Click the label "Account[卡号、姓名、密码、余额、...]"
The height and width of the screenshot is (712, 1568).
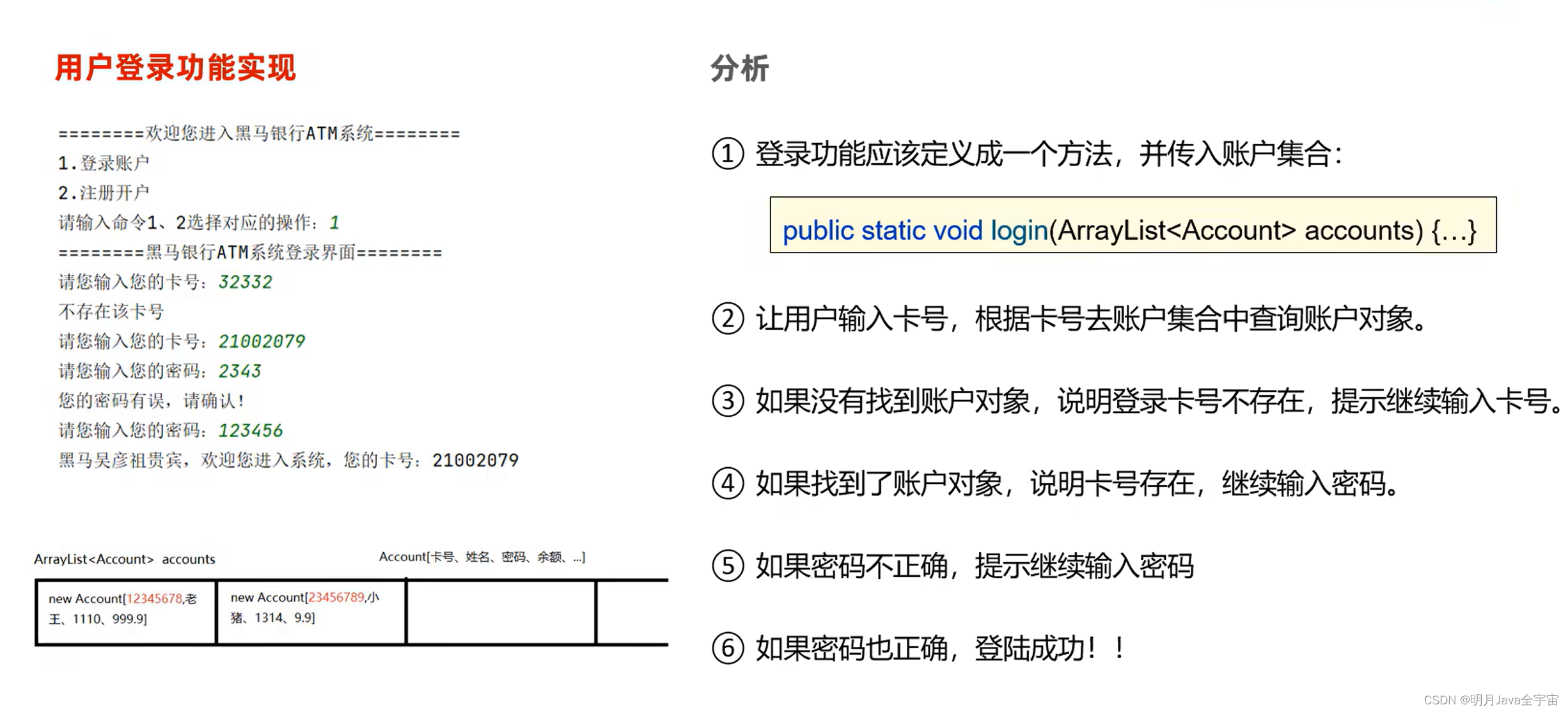[x=482, y=557]
